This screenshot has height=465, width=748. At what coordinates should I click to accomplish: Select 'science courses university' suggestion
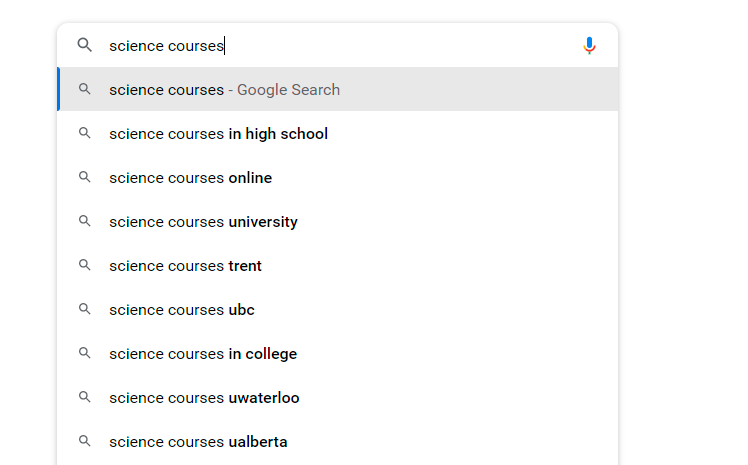(x=203, y=222)
